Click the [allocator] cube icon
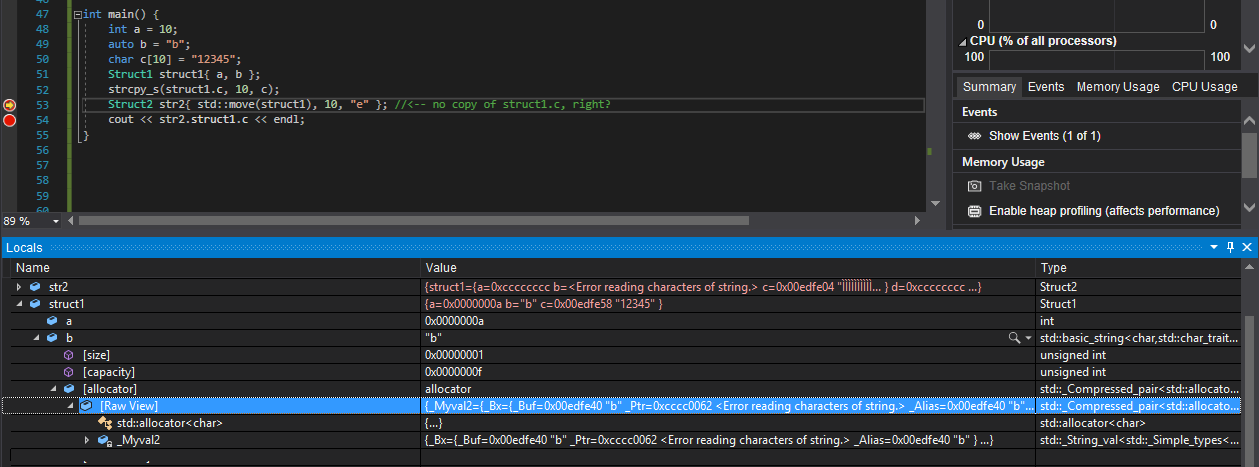 tap(69, 389)
